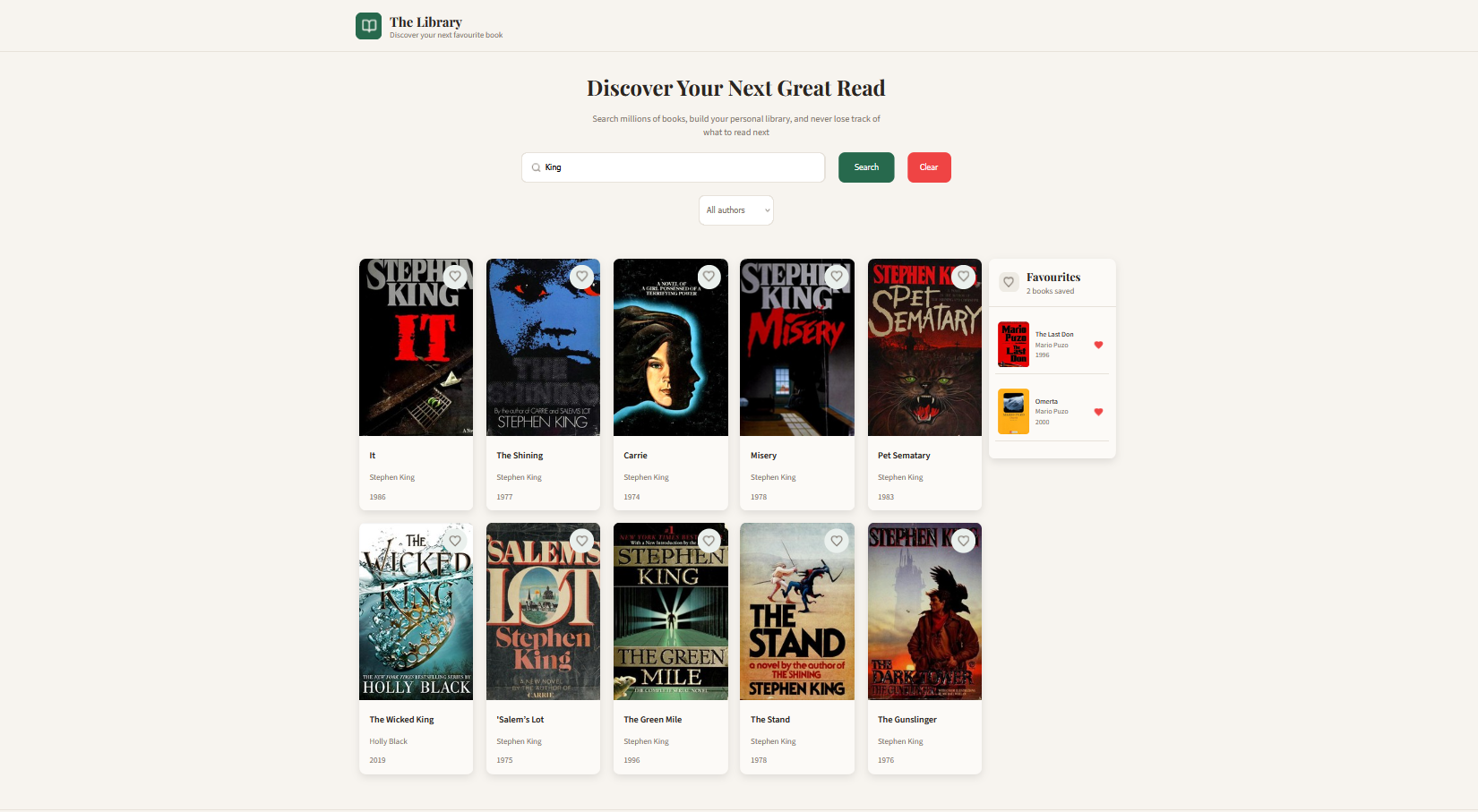The image size is (1478, 812).
Task: Open The Shining book cover
Action: pos(543,347)
